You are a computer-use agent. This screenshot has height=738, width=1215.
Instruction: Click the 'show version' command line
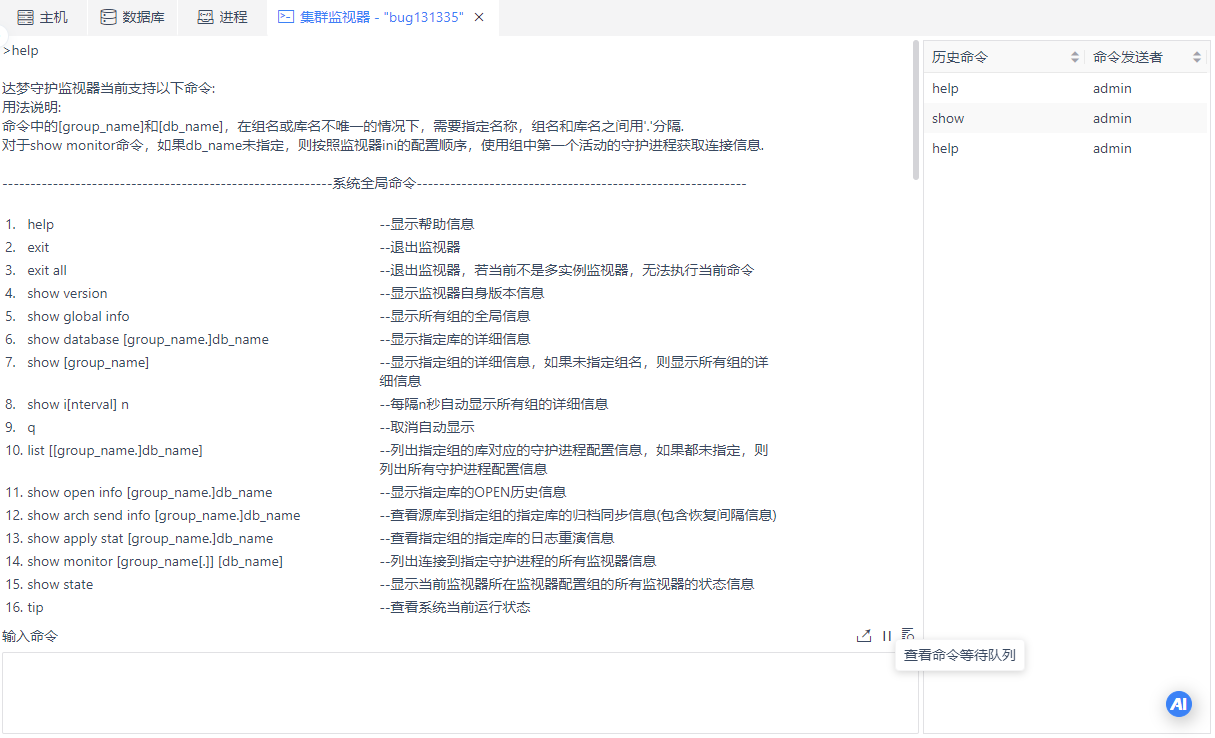(67, 293)
